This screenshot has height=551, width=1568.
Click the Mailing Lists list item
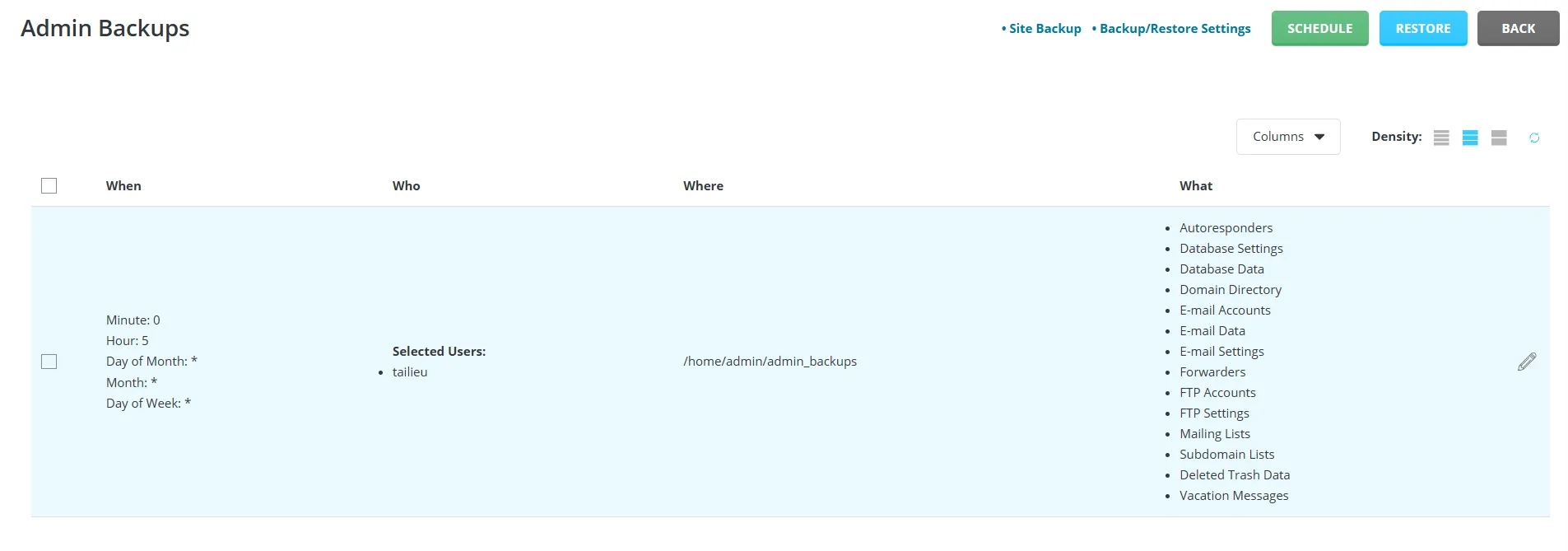coord(1214,434)
